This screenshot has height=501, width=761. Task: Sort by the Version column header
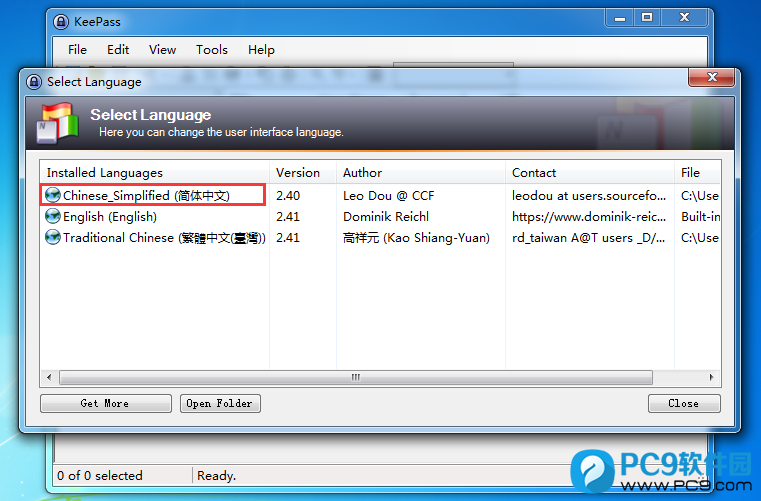pos(303,172)
